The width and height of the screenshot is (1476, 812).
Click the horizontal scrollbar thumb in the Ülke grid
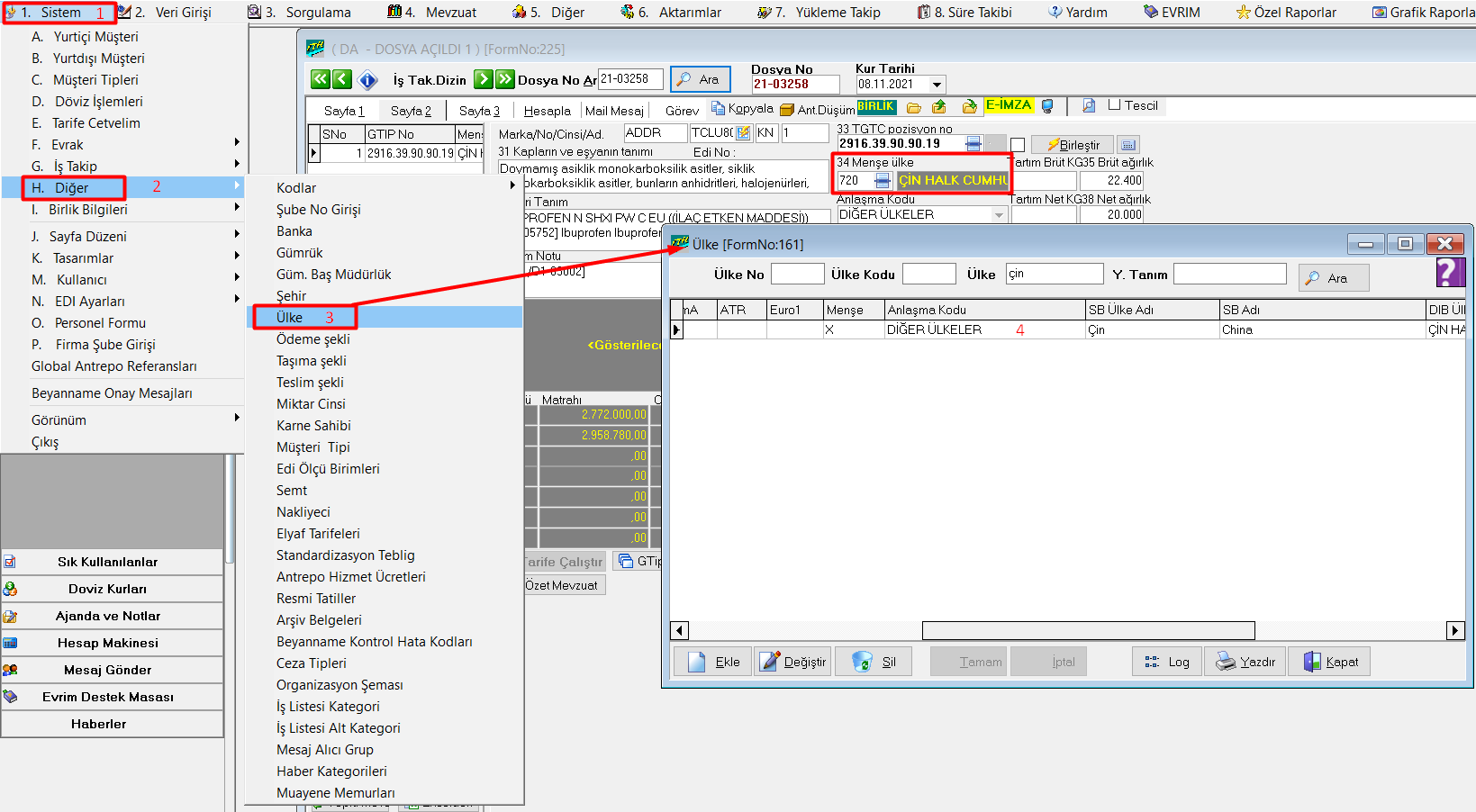(x=1088, y=630)
